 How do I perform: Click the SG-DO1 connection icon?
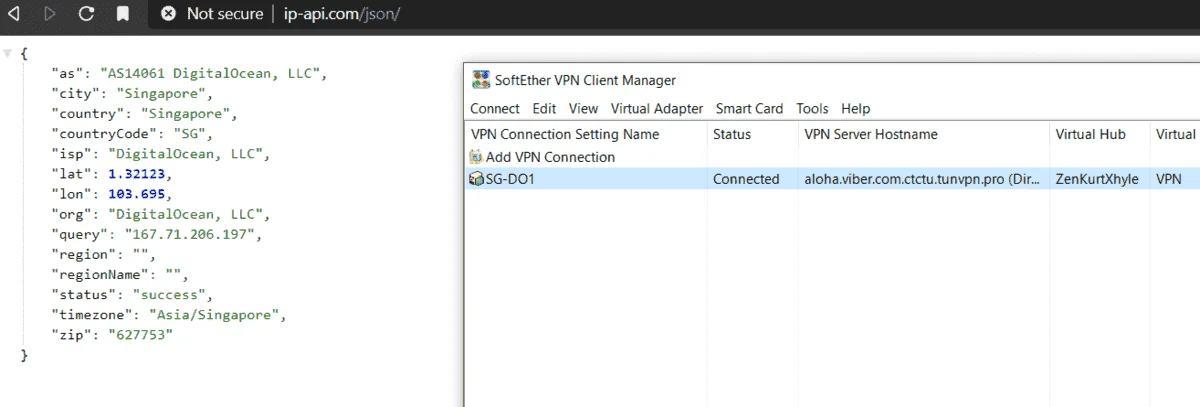[x=476, y=179]
